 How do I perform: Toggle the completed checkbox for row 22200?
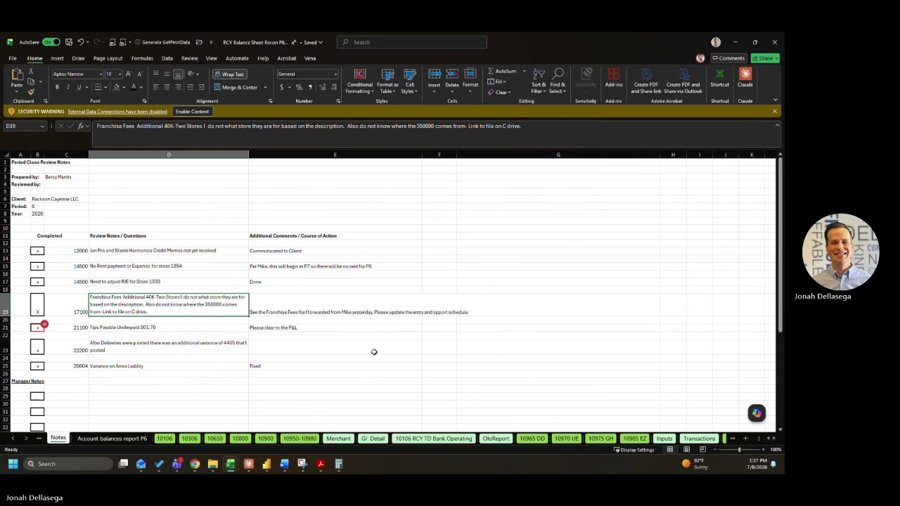[x=37, y=347]
